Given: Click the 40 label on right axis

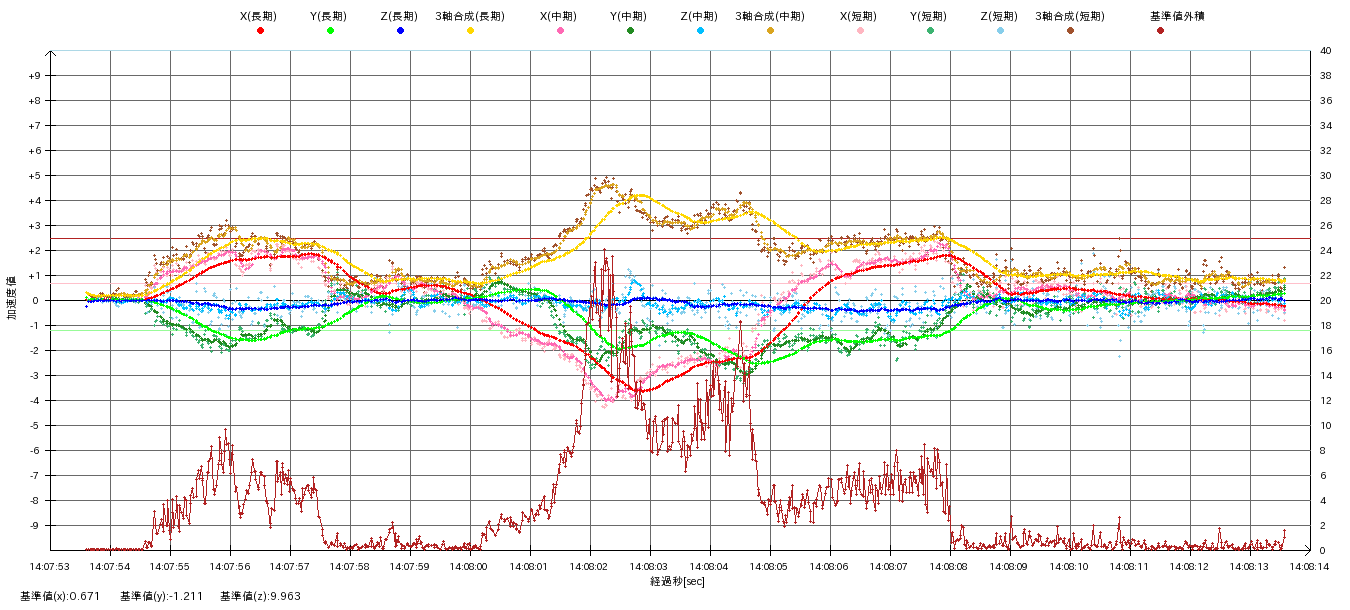Looking at the screenshot, I should click(1325, 51).
